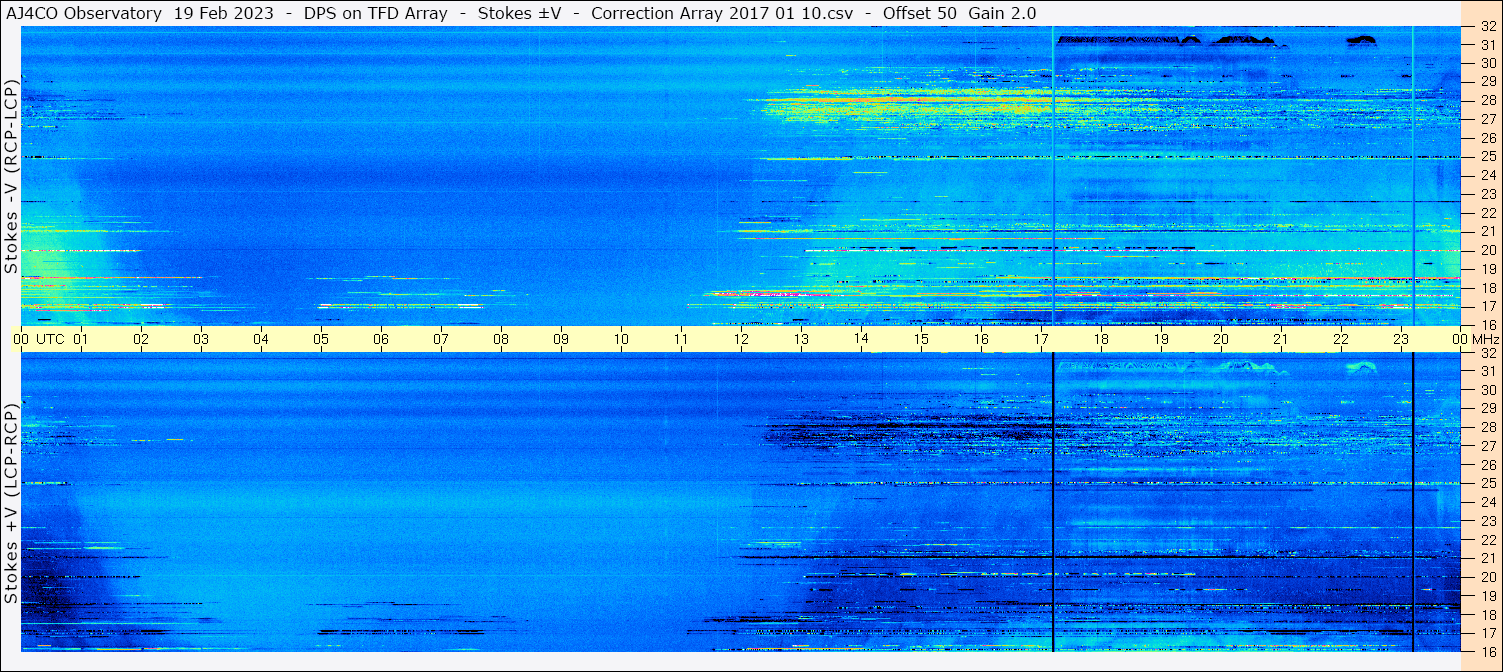Click 17 MHz on lower panel frequency scale
Viewport: 1503px width, 672px height.
[x=1488, y=633]
